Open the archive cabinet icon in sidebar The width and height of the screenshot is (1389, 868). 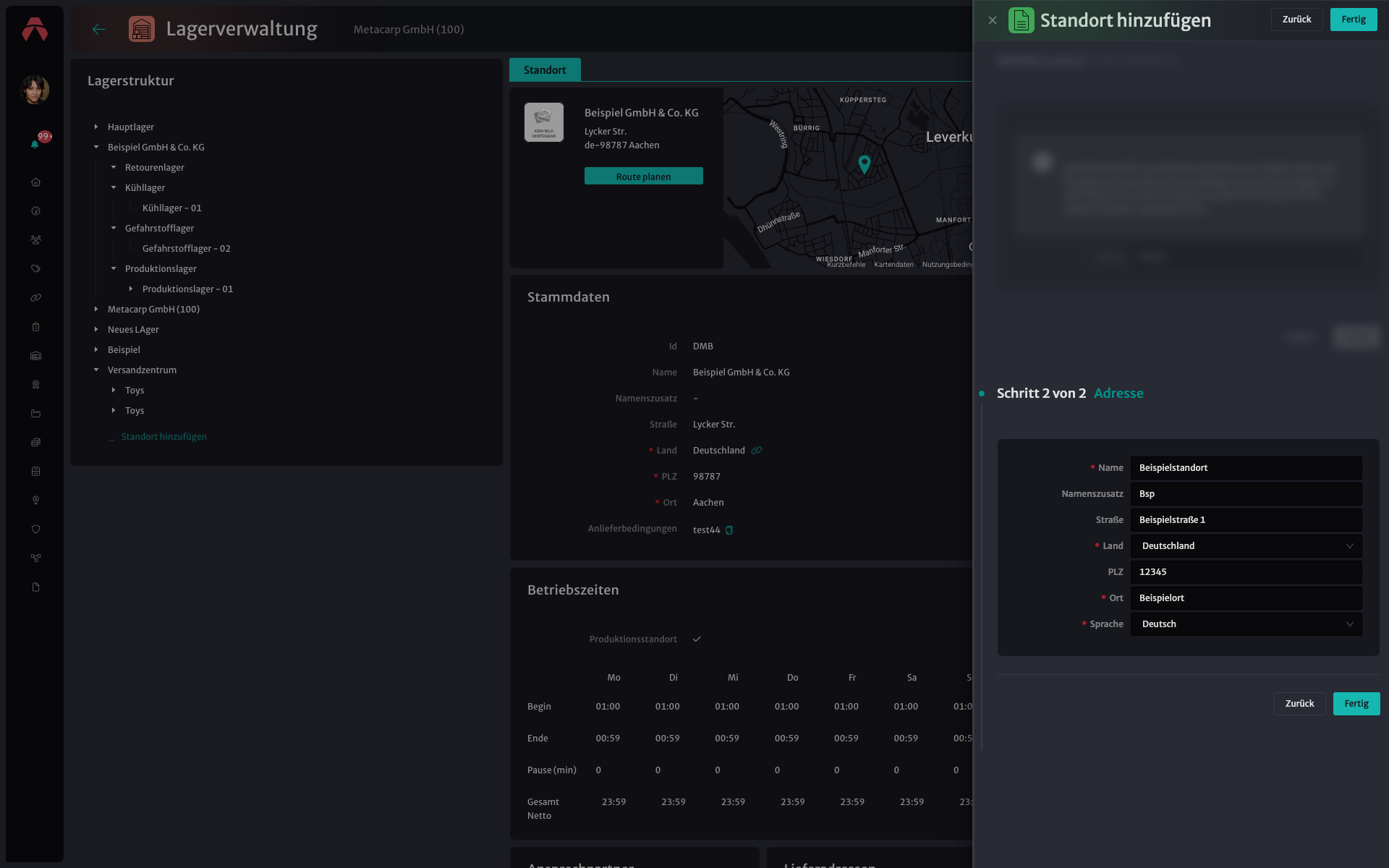[35, 472]
